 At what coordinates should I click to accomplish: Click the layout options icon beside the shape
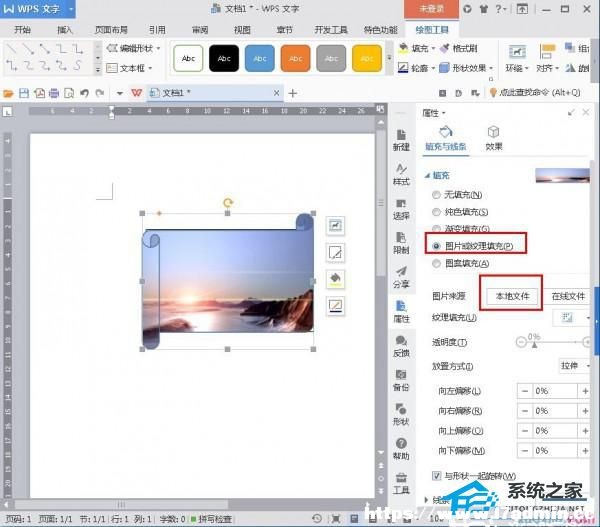coord(335,225)
